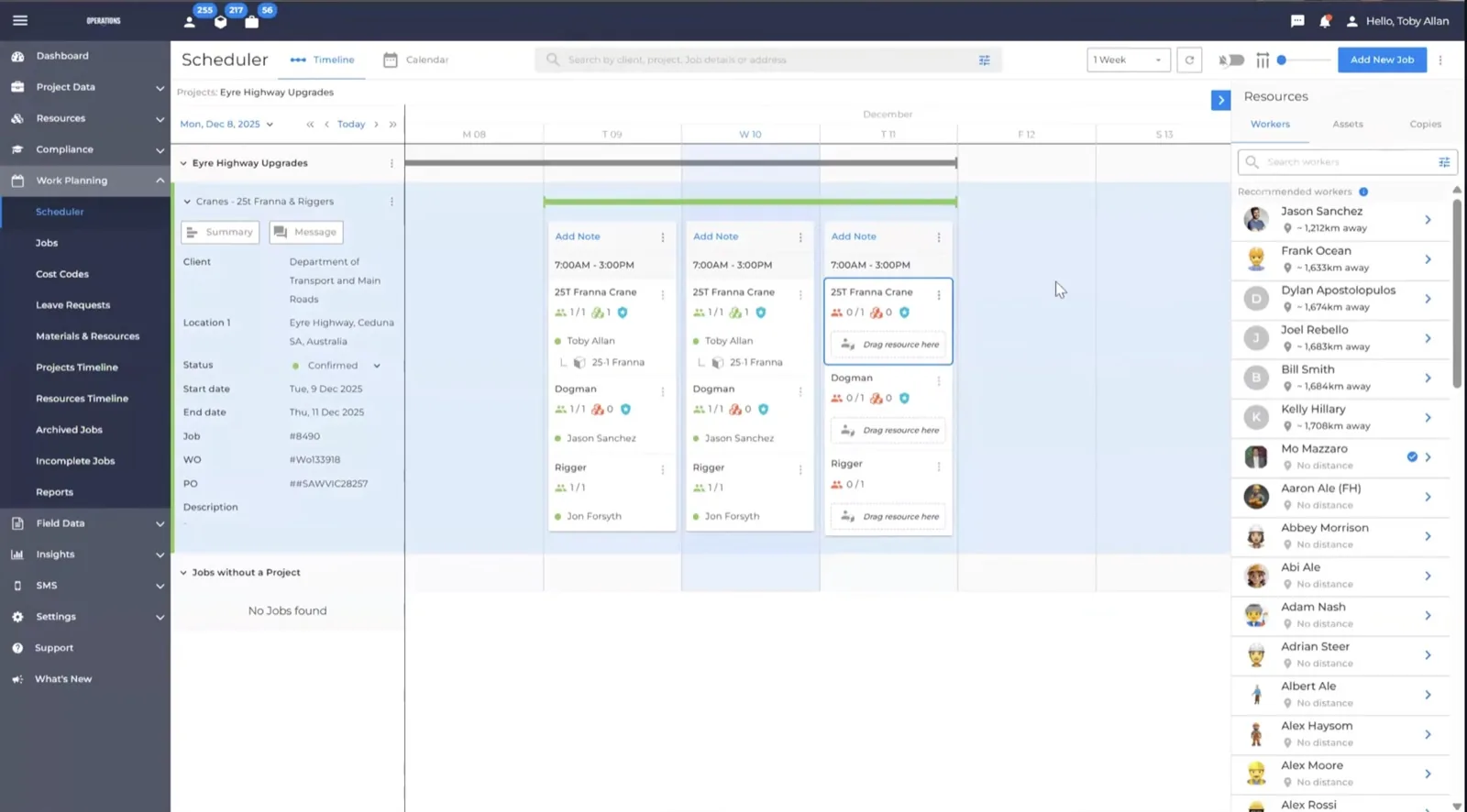Expand the Confirmed status dropdown

pyautogui.click(x=377, y=366)
